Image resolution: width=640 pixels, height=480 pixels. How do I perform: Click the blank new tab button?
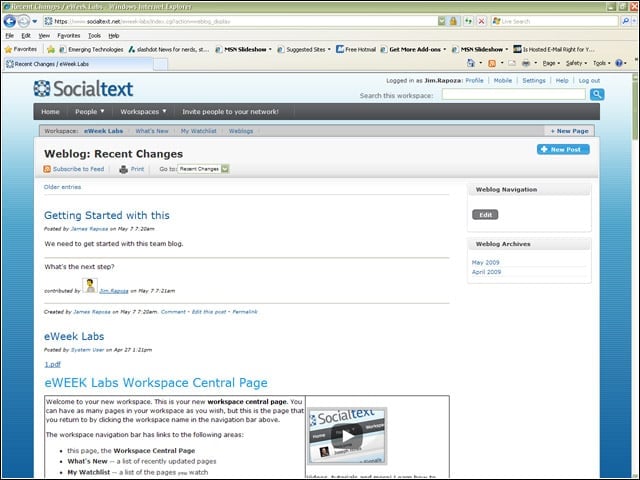click(160, 64)
